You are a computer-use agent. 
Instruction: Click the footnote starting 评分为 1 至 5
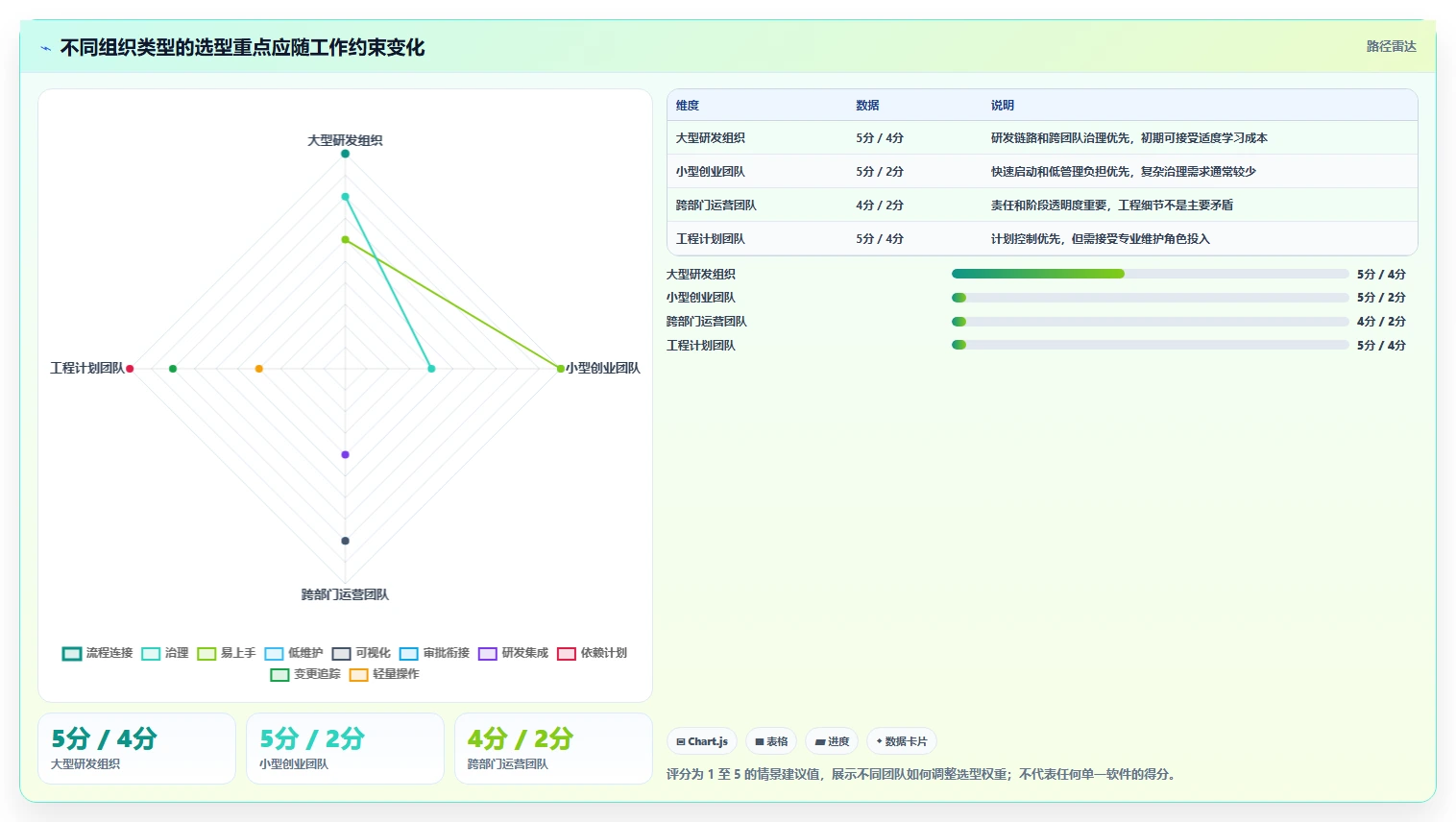click(x=921, y=774)
